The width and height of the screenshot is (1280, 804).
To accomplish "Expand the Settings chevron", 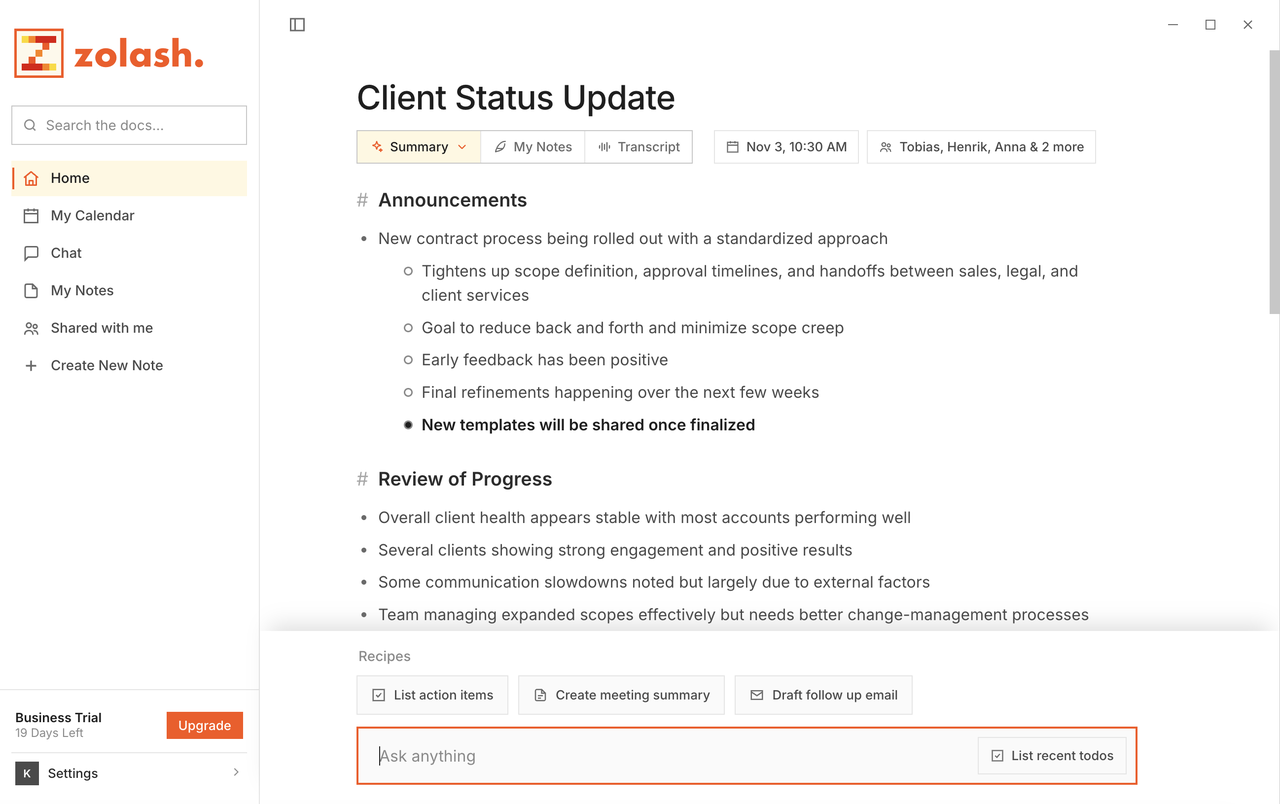I will (x=236, y=772).
